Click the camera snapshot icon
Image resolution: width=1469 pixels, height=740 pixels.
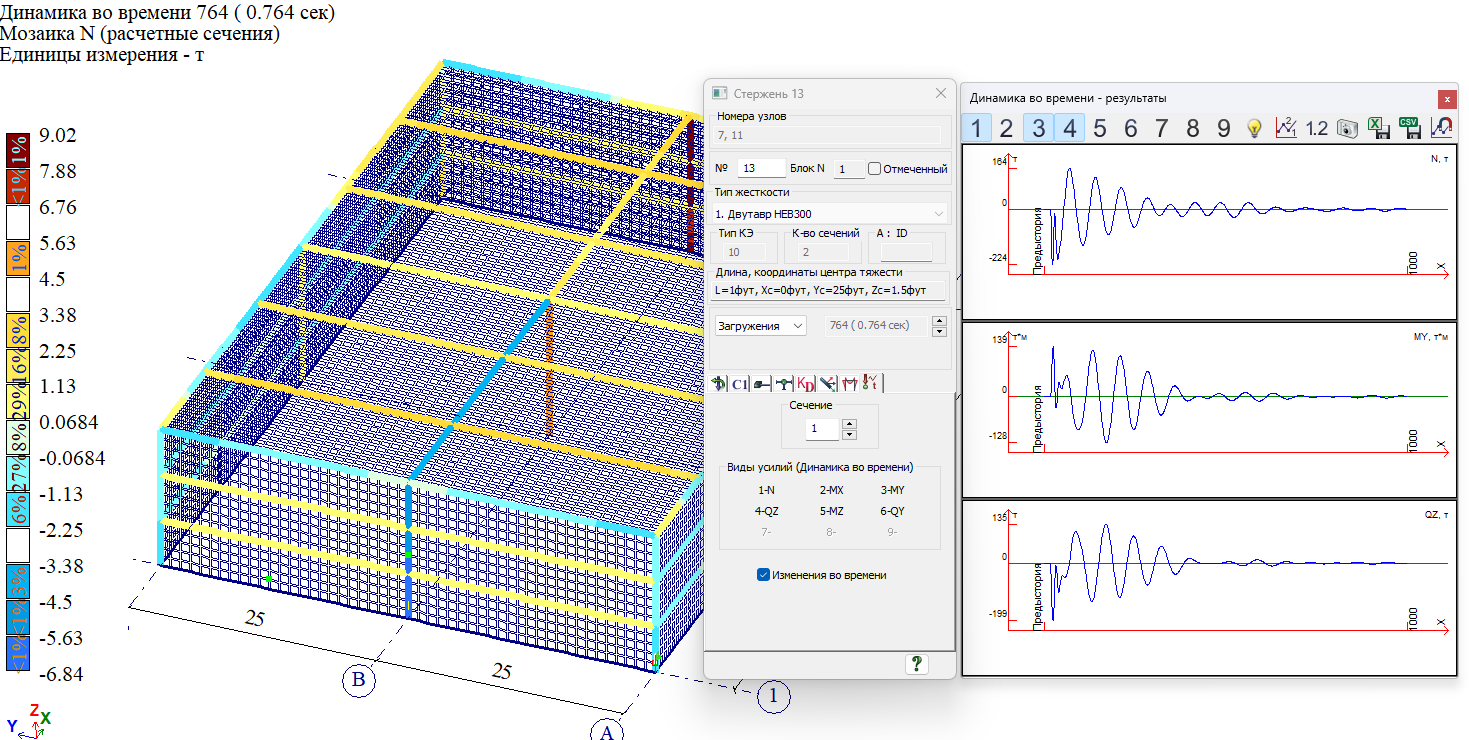[x=1347, y=128]
